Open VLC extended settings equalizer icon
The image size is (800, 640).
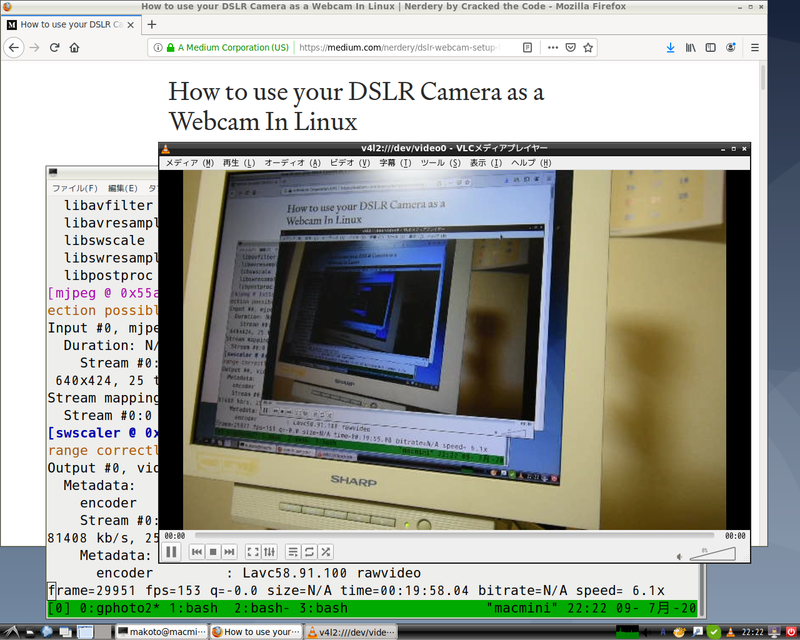269,552
